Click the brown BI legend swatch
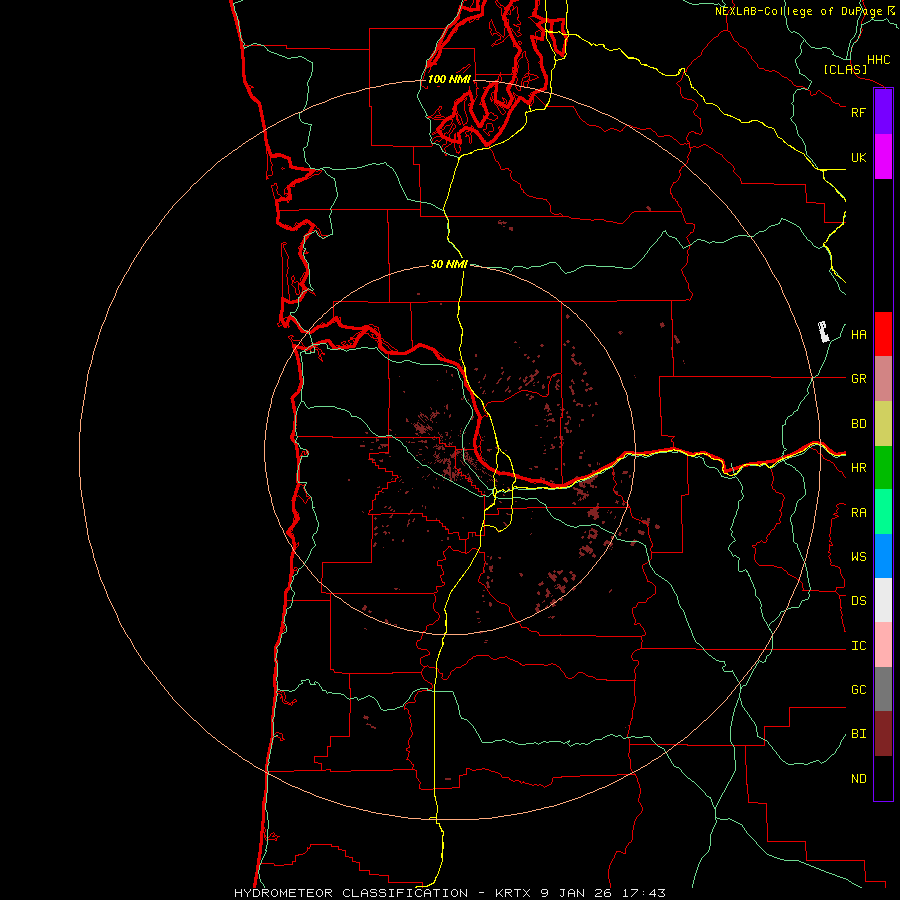 pos(883,734)
